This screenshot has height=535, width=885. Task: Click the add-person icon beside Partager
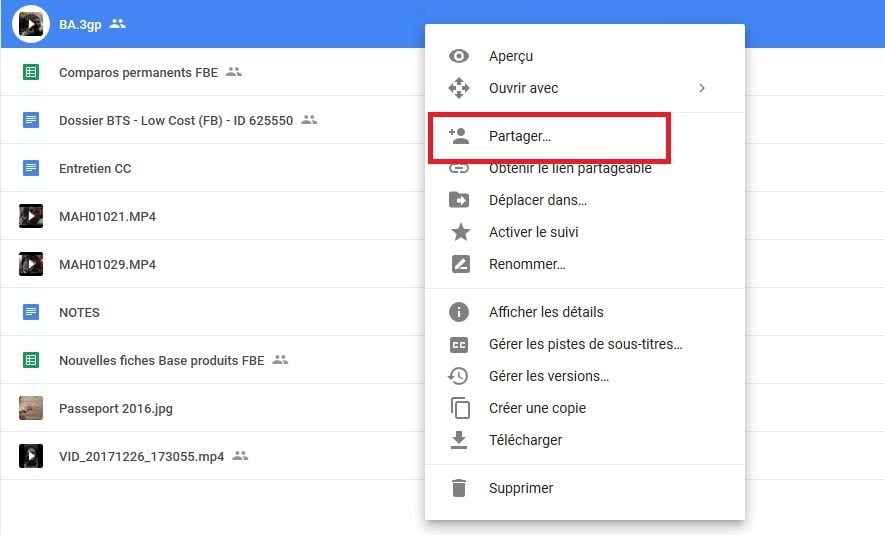[x=459, y=136]
